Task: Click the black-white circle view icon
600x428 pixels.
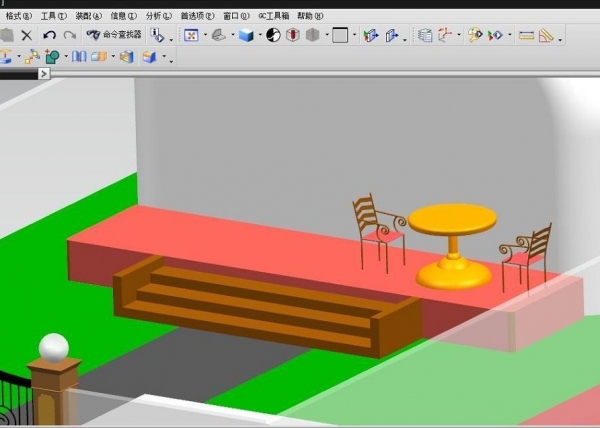Action: point(273,35)
